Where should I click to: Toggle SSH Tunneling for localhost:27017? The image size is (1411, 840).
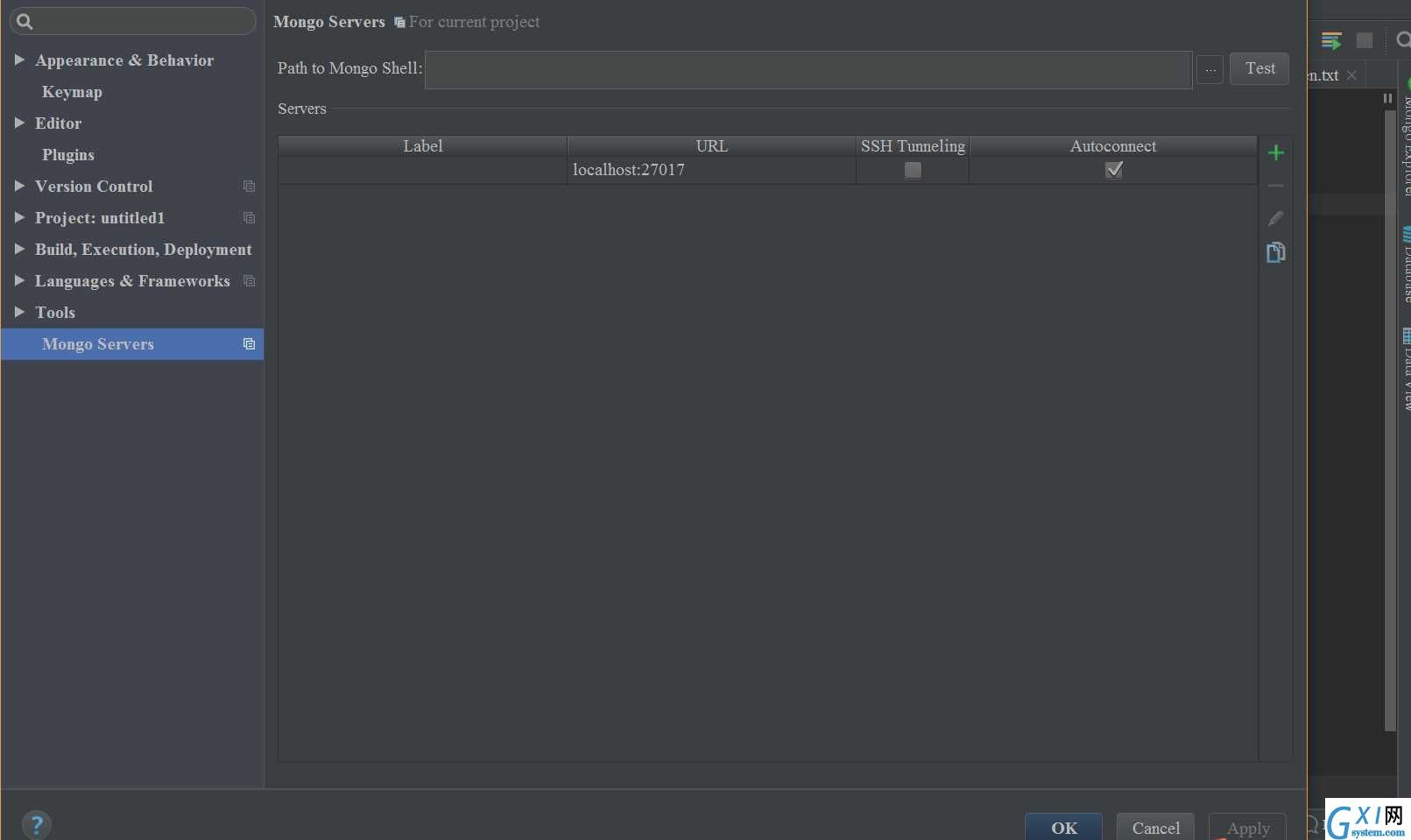tap(913, 170)
